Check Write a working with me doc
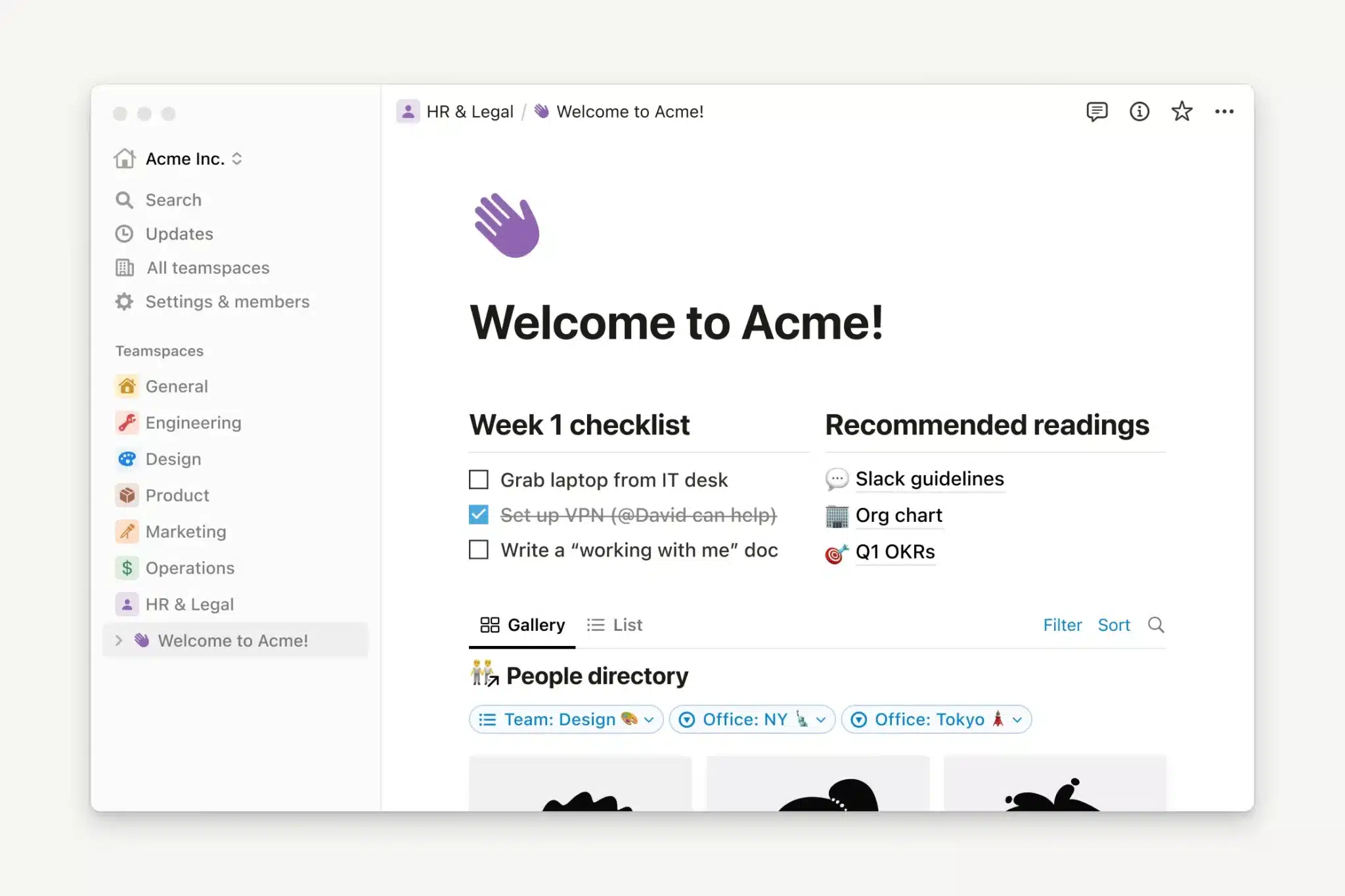 pyautogui.click(x=478, y=549)
